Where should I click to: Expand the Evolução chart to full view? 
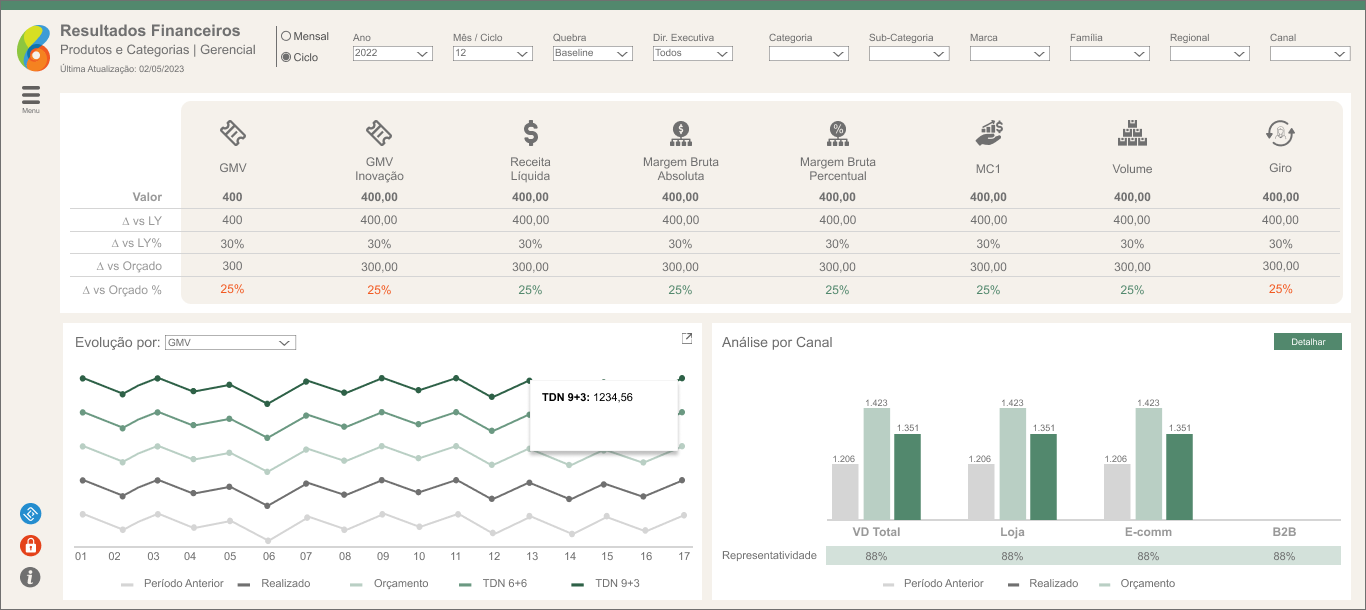tap(687, 339)
